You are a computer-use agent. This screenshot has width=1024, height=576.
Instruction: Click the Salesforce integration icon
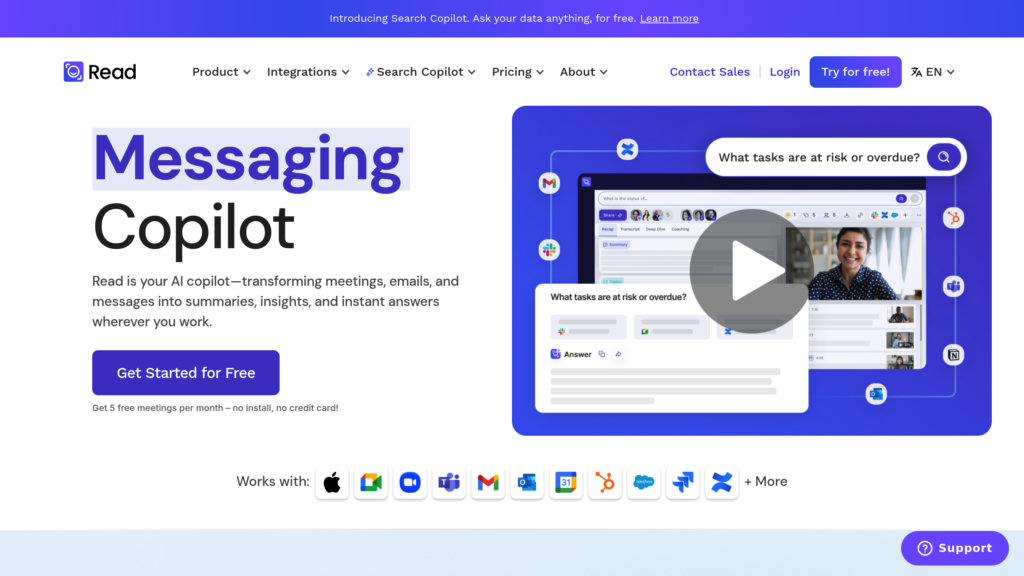[644, 482]
